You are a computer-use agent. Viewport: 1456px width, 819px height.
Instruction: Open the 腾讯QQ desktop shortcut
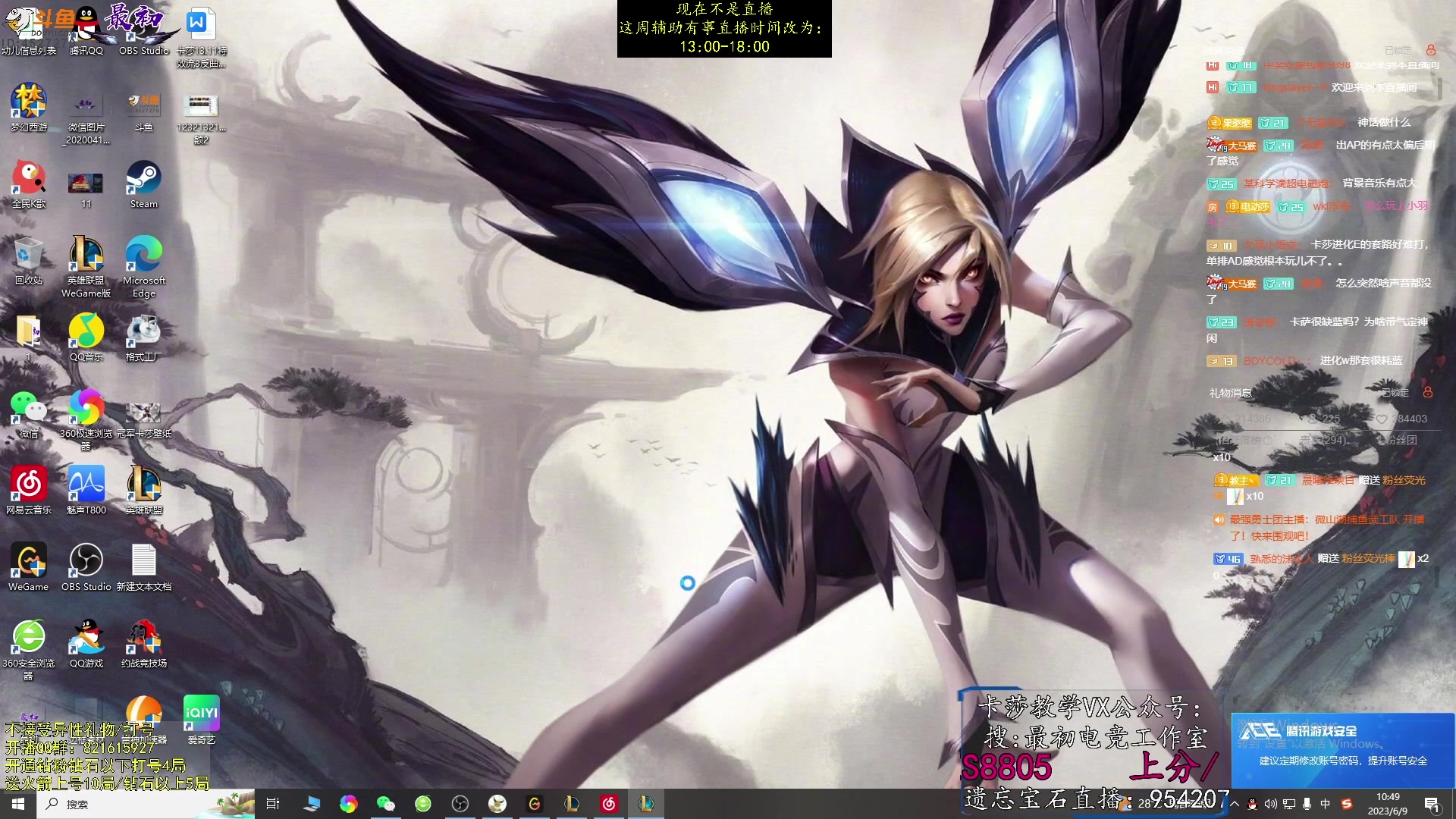[x=86, y=30]
